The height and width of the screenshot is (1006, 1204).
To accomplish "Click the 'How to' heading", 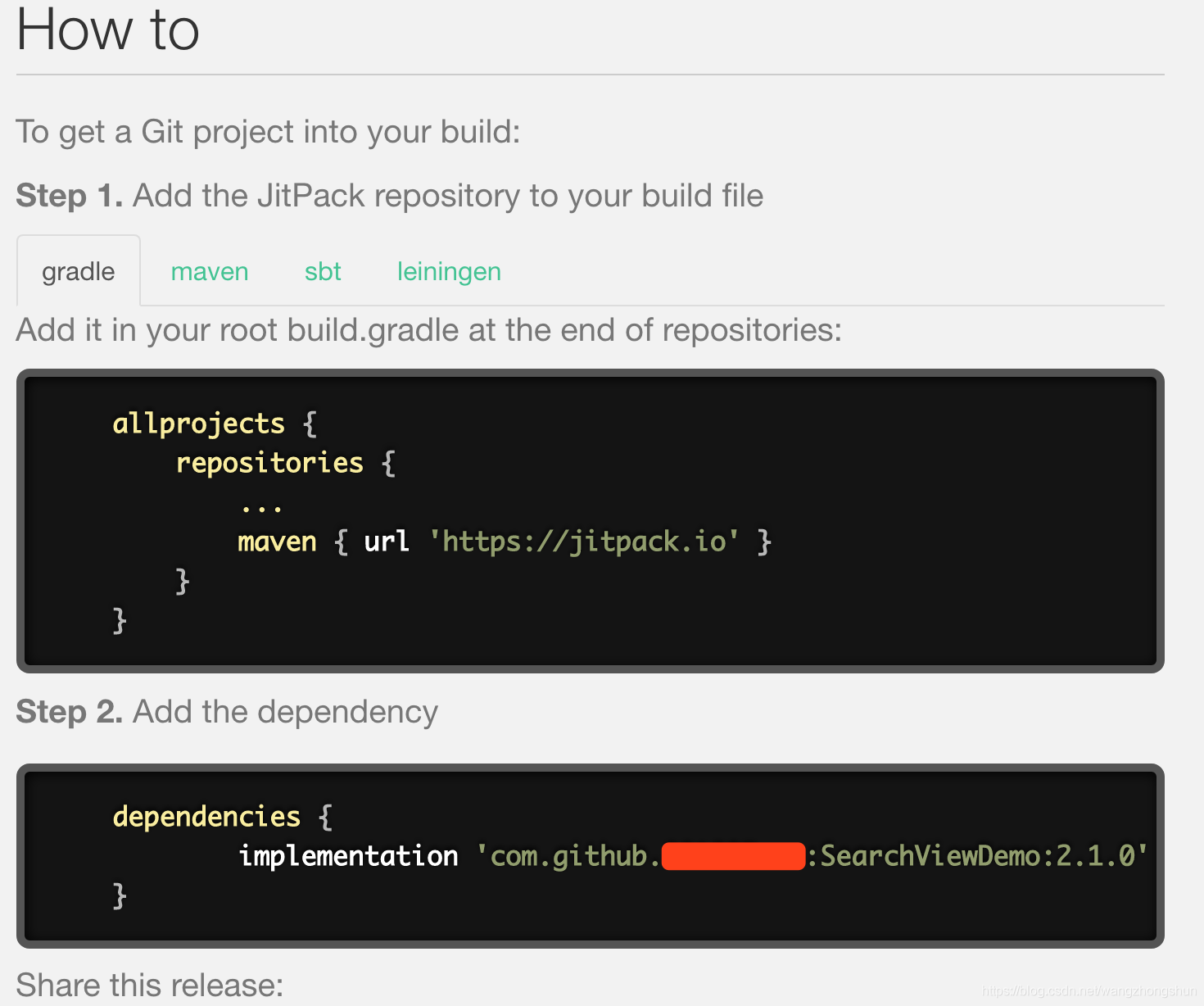I will click(108, 29).
